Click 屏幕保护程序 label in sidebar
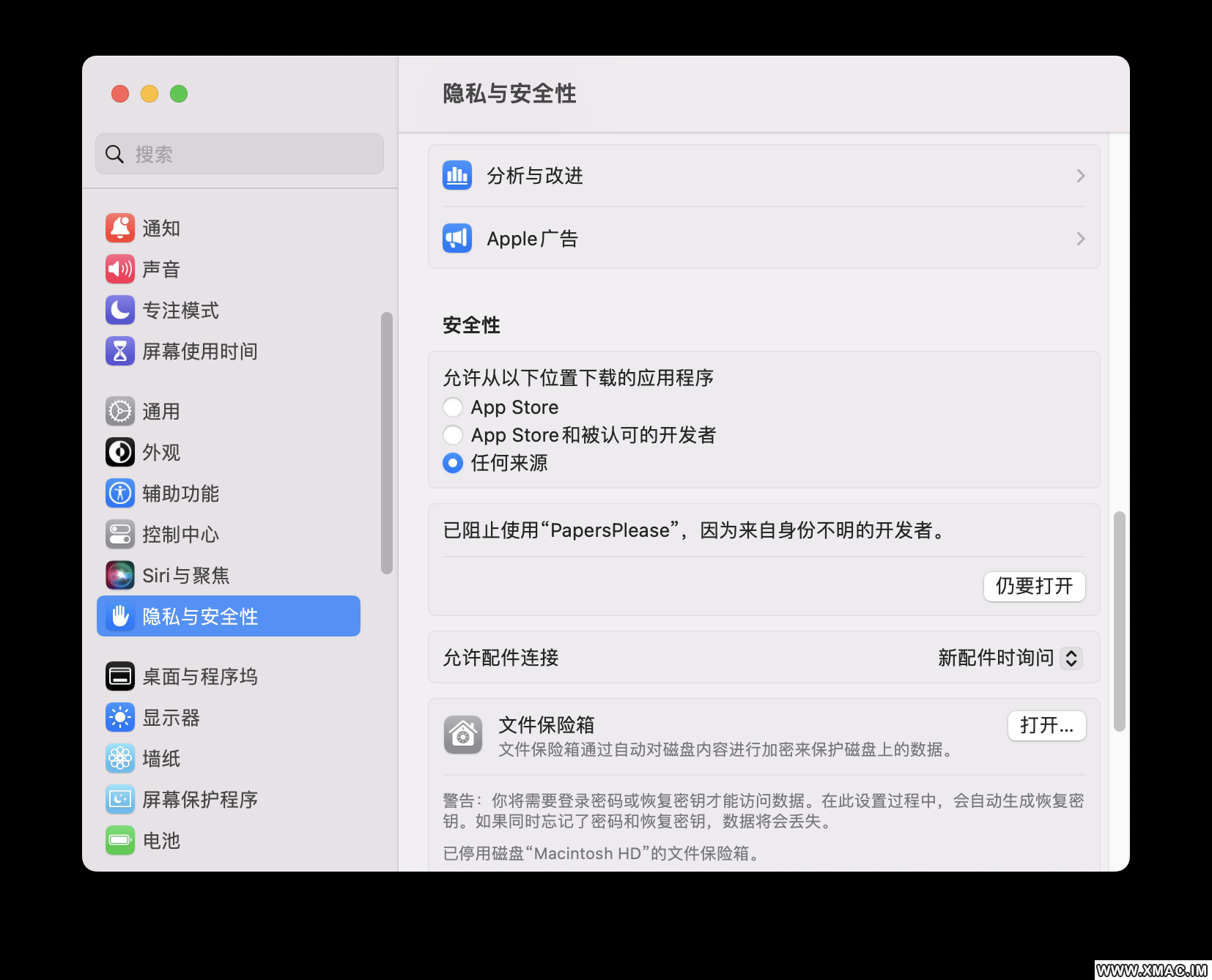The width and height of the screenshot is (1212, 980). click(x=200, y=799)
